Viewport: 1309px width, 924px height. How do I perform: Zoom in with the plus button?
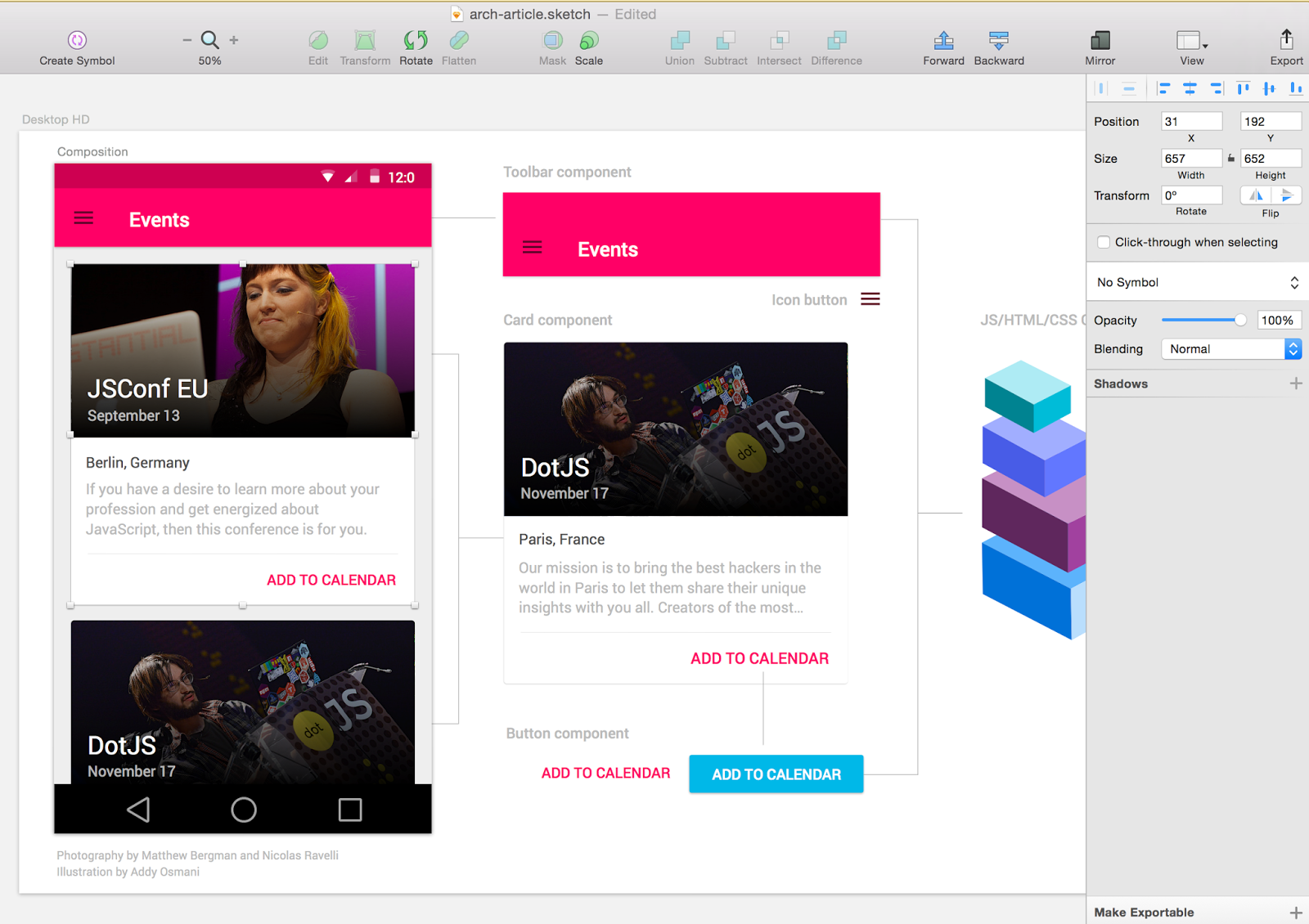(x=234, y=40)
